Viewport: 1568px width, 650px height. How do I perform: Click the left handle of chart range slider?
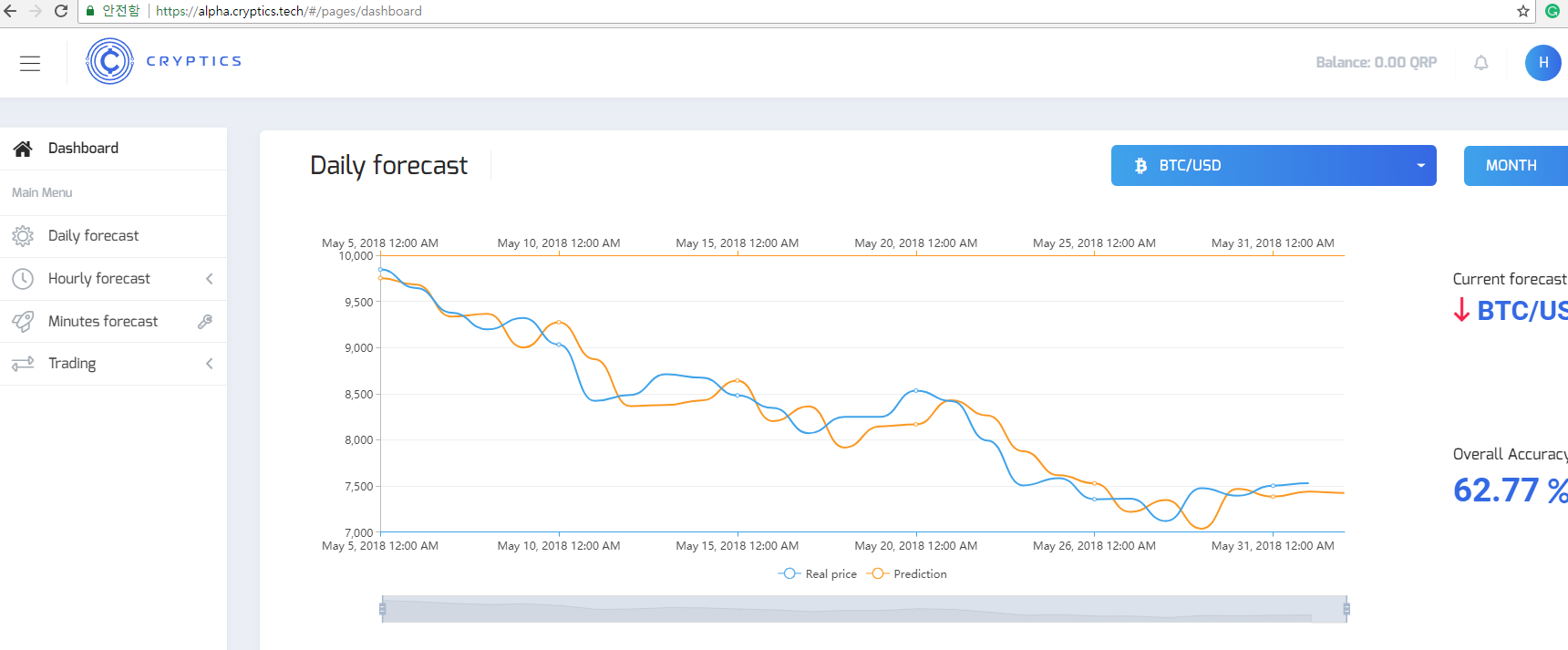click(383, 608)
